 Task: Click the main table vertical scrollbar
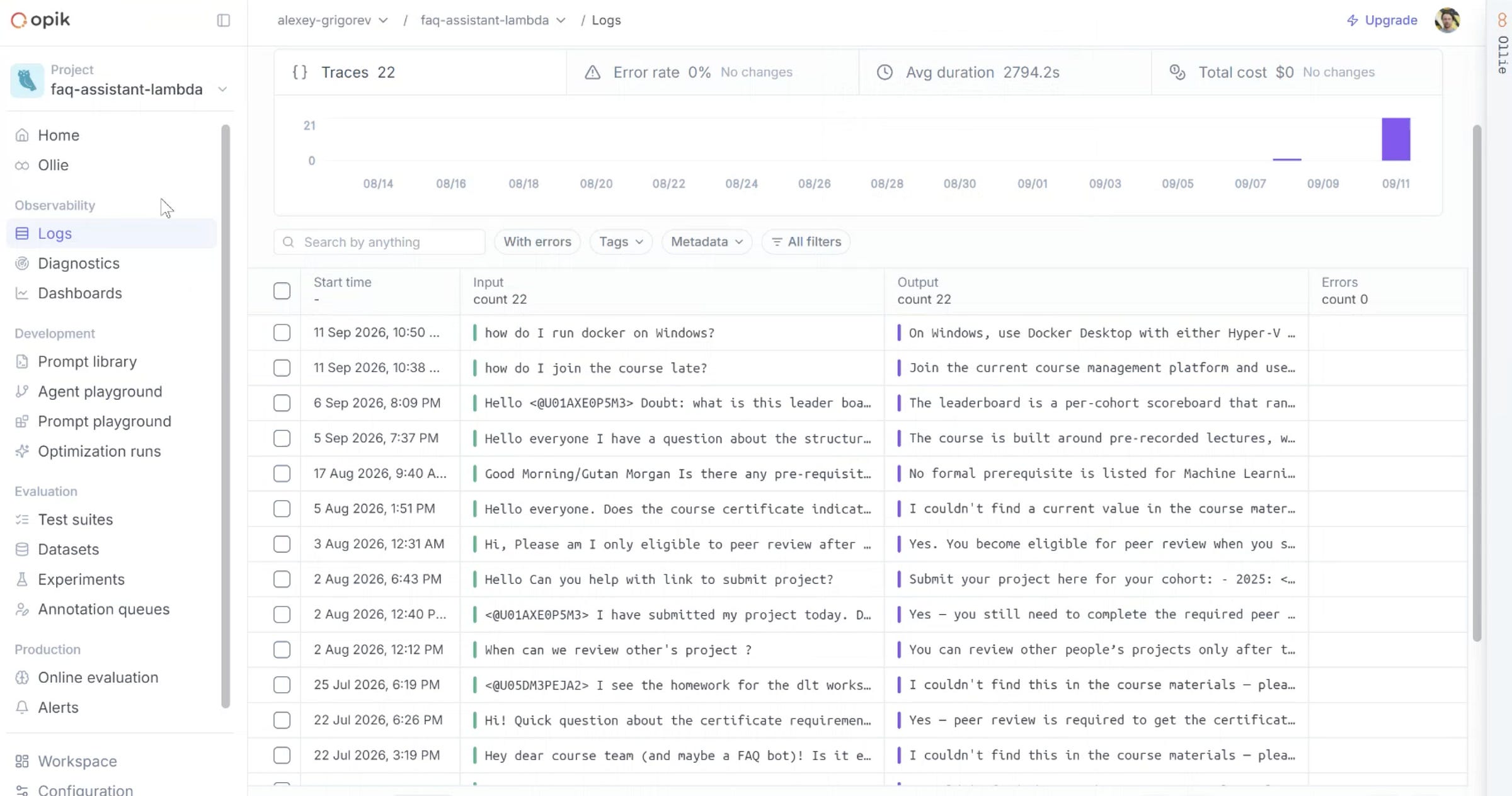point(1476,383)
